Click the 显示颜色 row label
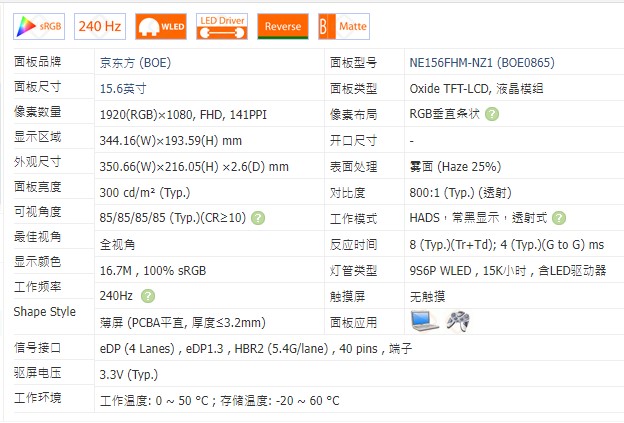 (37, 261)
